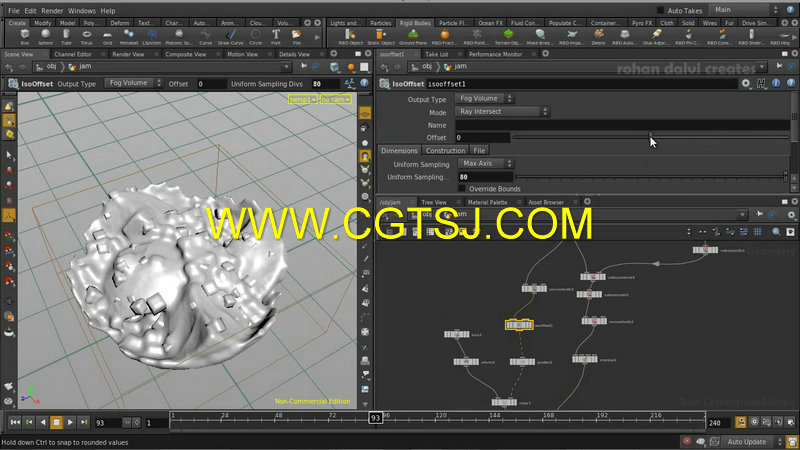Click the Debris shelf tool
This screenshot has height=450, width=800.
(598, 37)
